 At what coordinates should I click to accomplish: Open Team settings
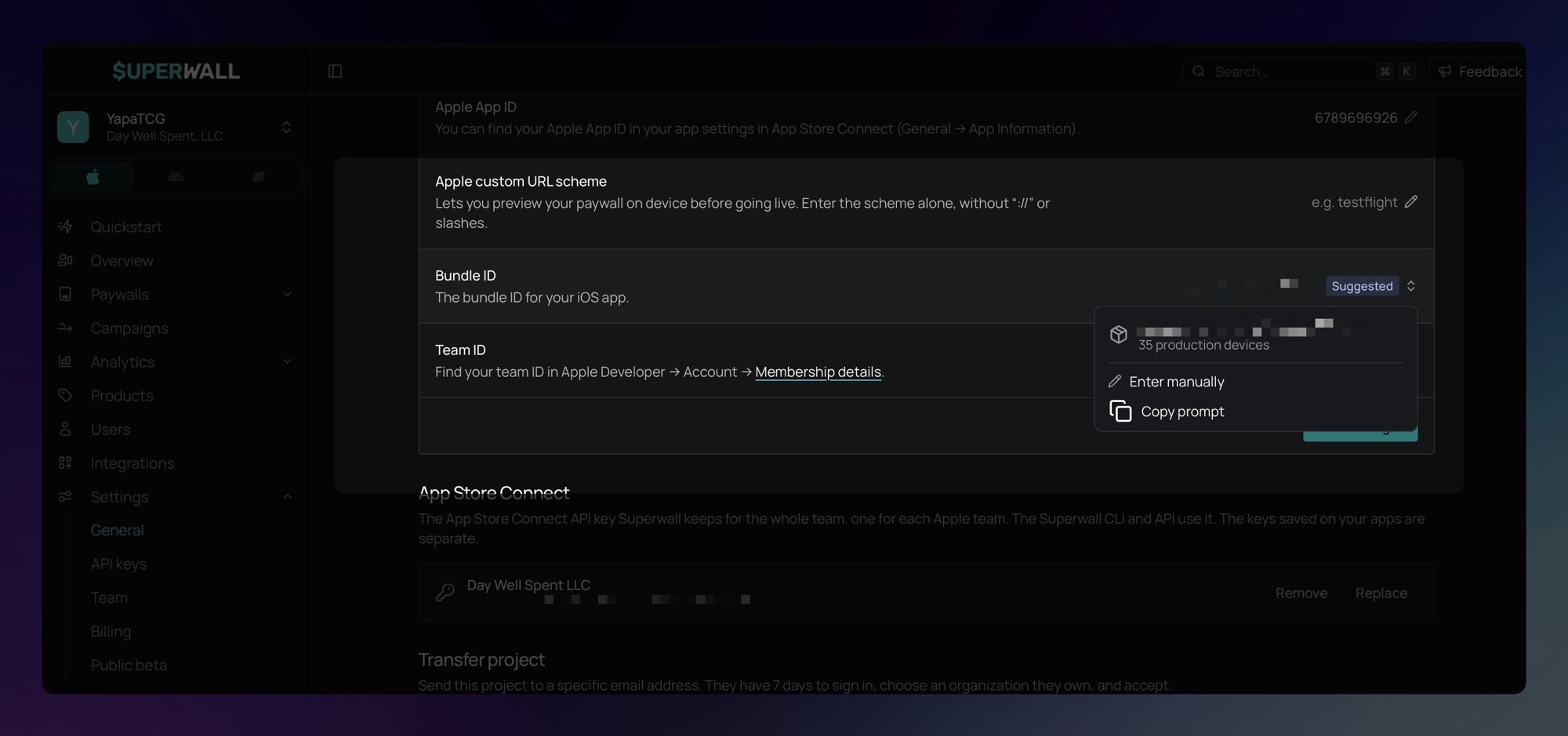[x=109, y=597]
